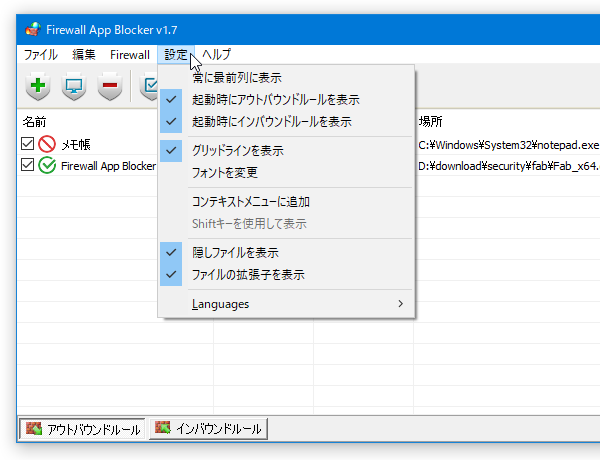
Task: Sort by the 名前 column header
Action: 34,122
